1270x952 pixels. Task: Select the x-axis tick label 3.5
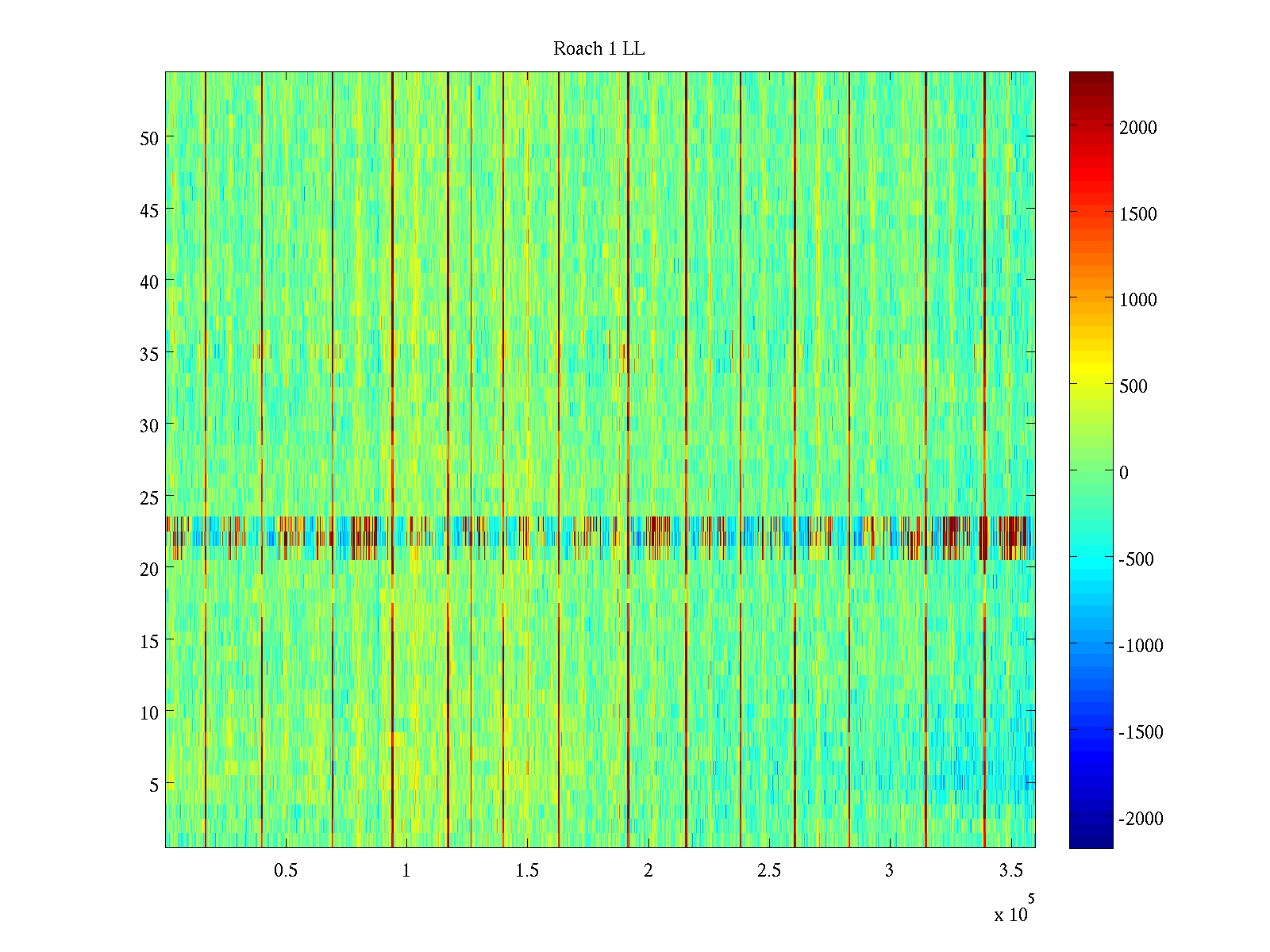(1010, 871)
